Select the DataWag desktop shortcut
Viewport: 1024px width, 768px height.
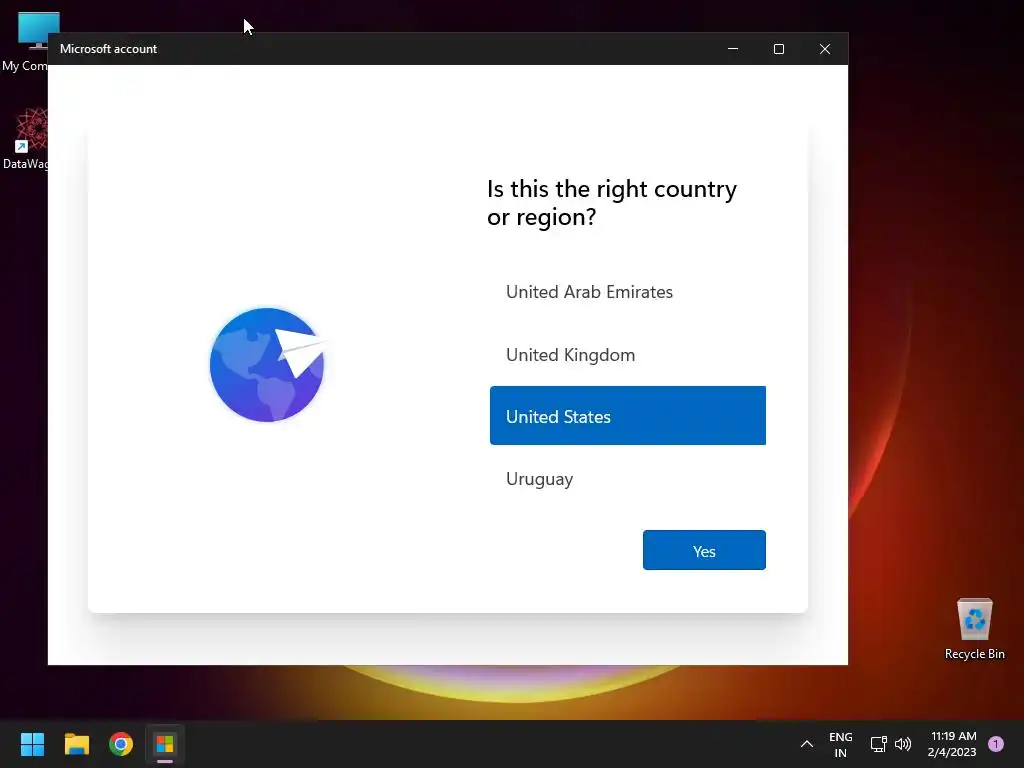tap(25, 139)
